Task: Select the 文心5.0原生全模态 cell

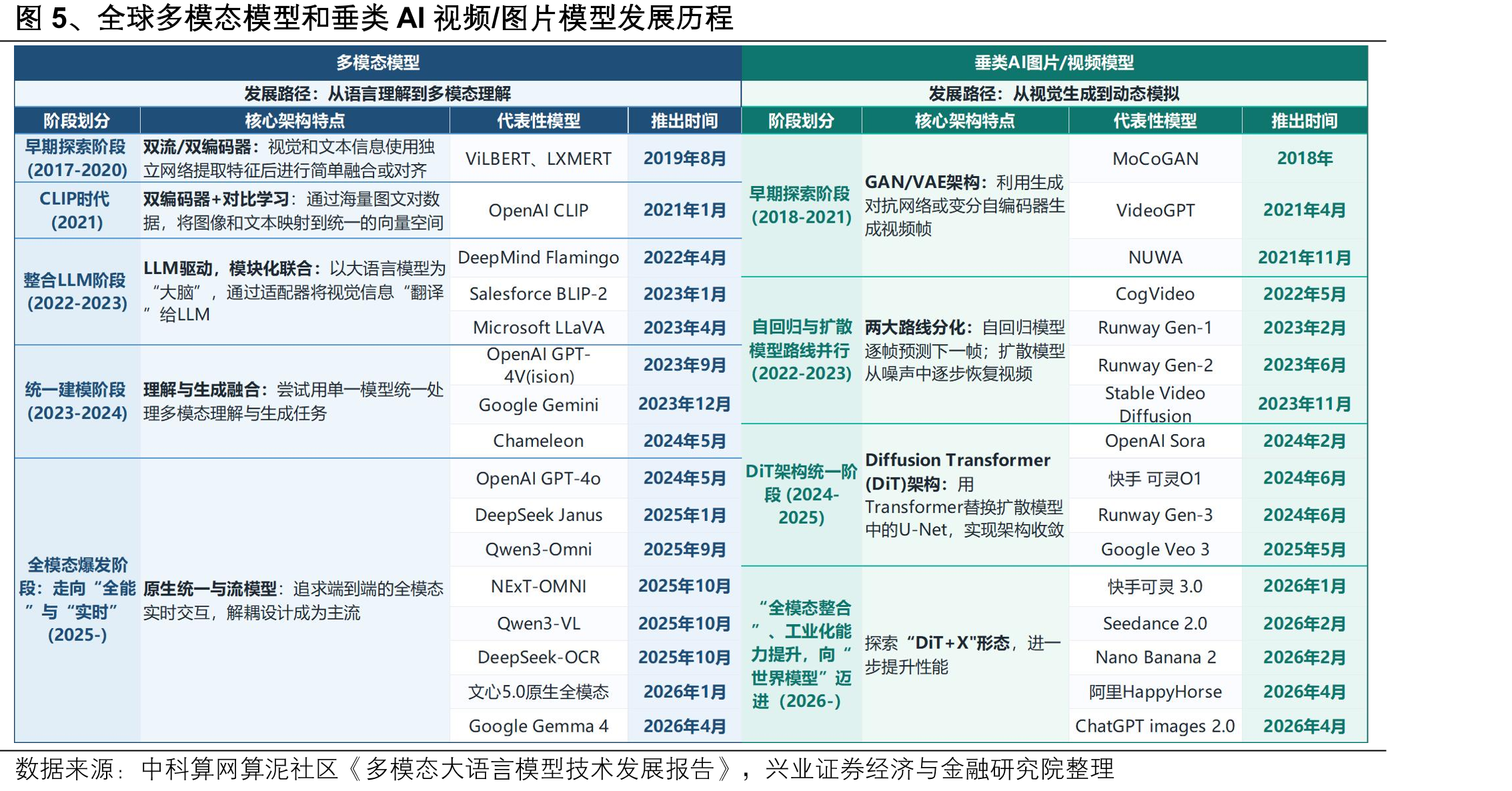Action: 538,692
